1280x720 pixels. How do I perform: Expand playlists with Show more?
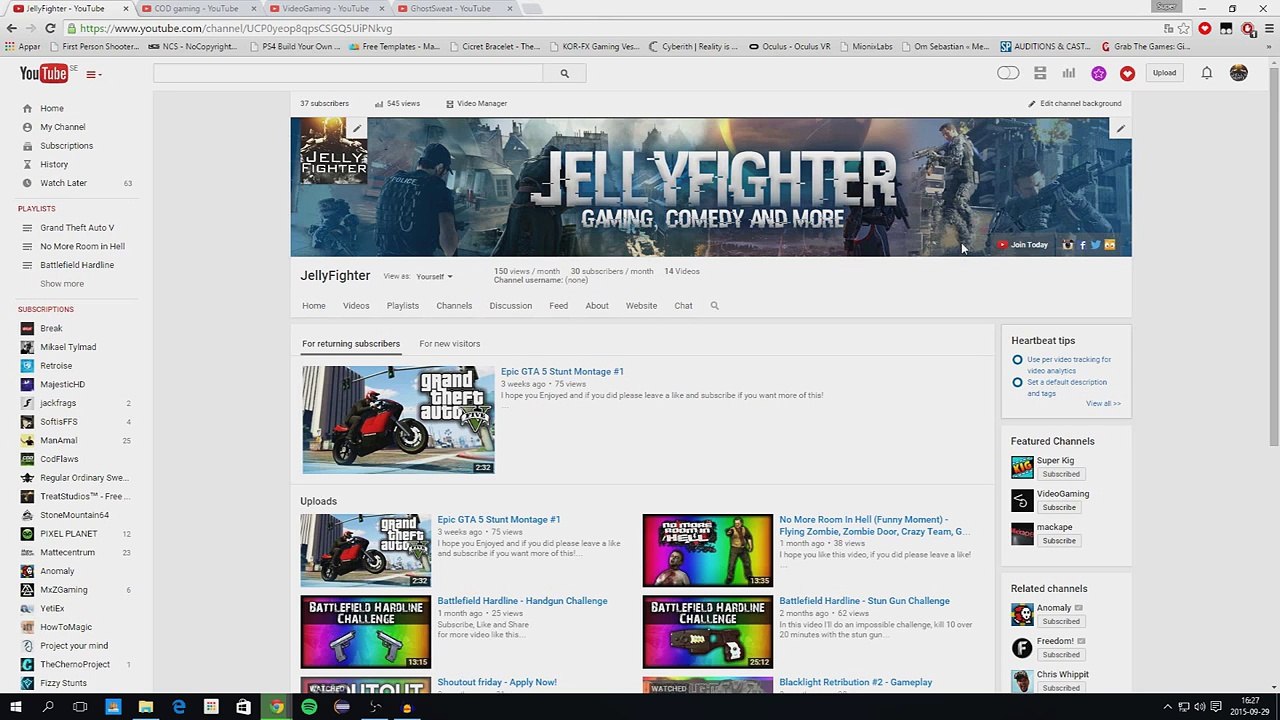[x=62, y=284]
